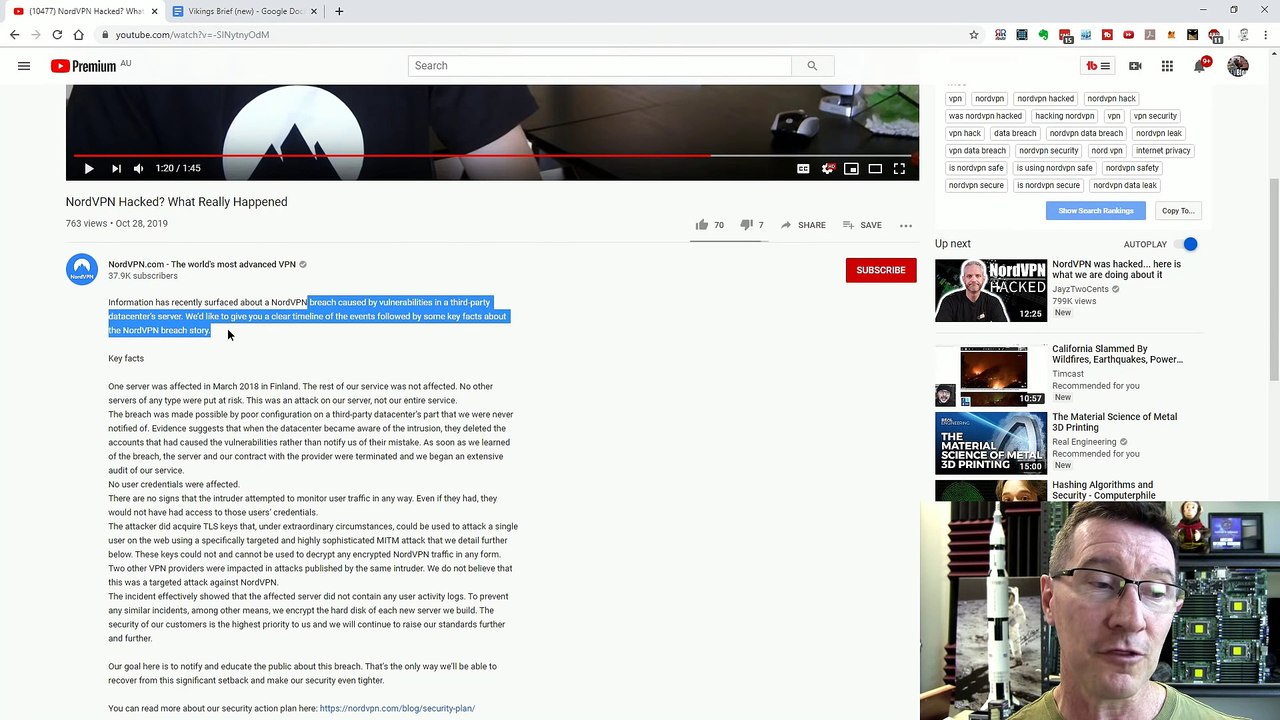Open The Material Science of Metal thumbnail
The width and height of the screenshot is (1280, 720).
coord(991,443)
